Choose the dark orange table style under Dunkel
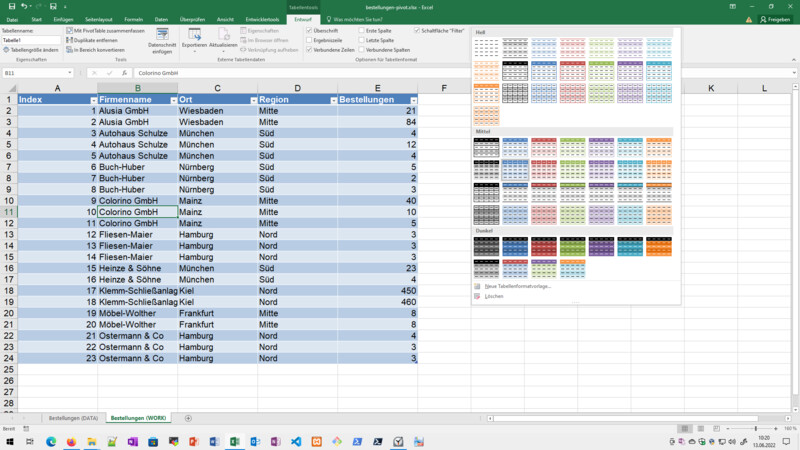 coord(659,246)
